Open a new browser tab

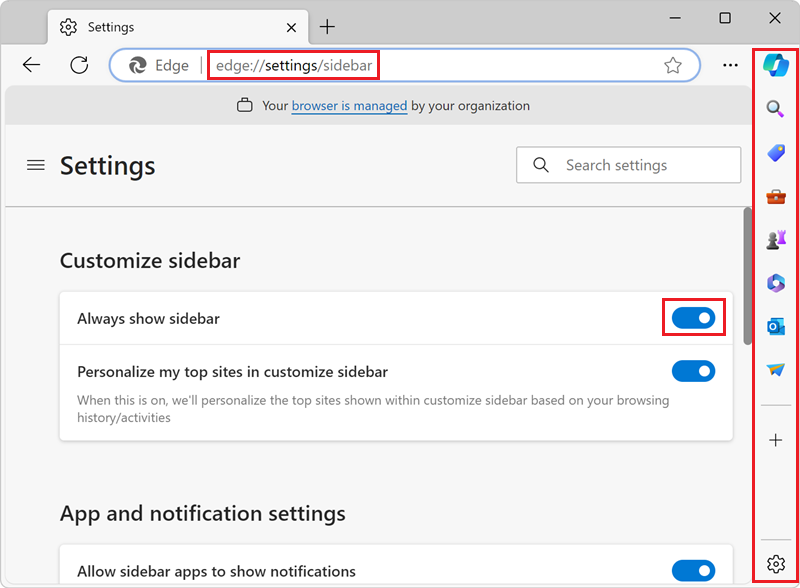(327, 27)
